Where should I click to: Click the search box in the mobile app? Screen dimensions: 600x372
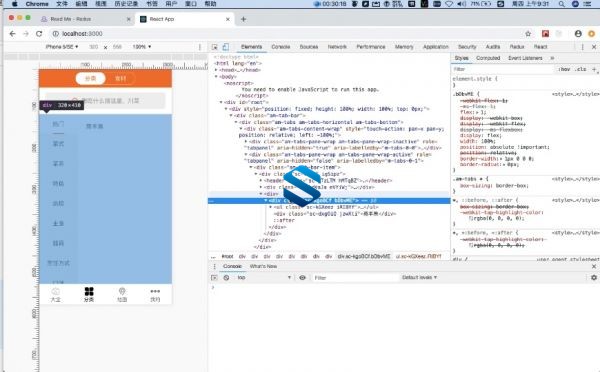(x=106, y=101)
